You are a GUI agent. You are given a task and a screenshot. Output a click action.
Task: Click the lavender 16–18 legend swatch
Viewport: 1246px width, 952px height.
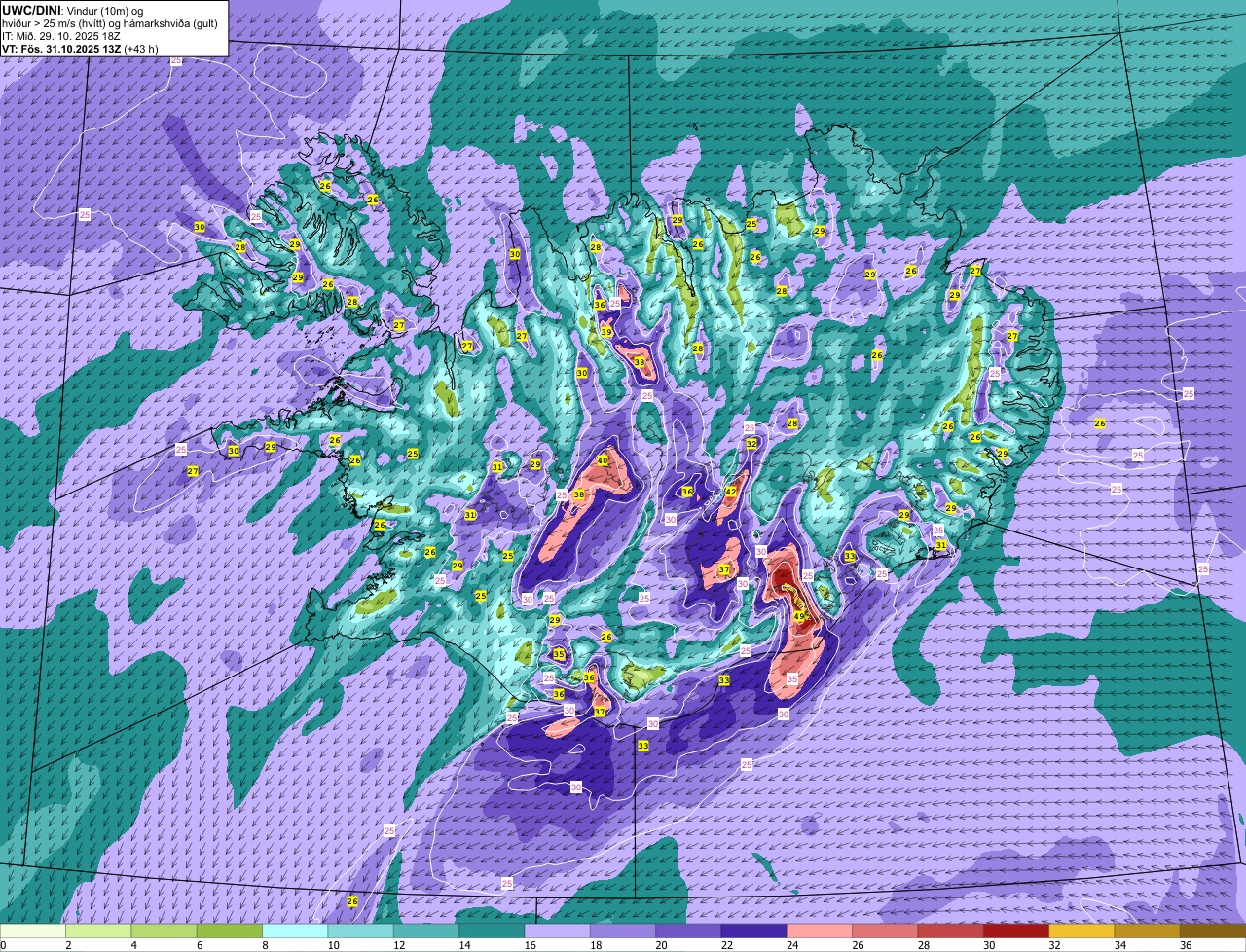(x=558, y=932)
